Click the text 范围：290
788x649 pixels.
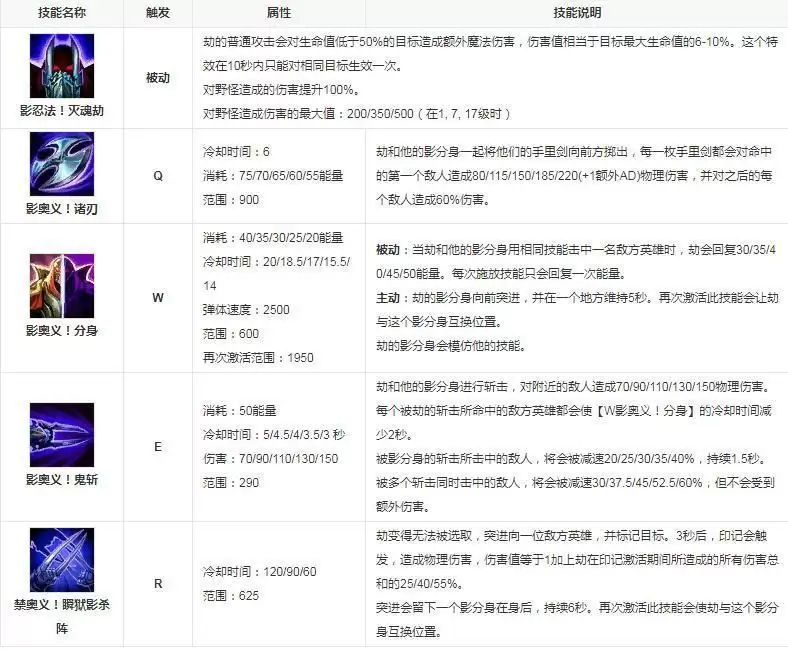(x=231, y=483)
